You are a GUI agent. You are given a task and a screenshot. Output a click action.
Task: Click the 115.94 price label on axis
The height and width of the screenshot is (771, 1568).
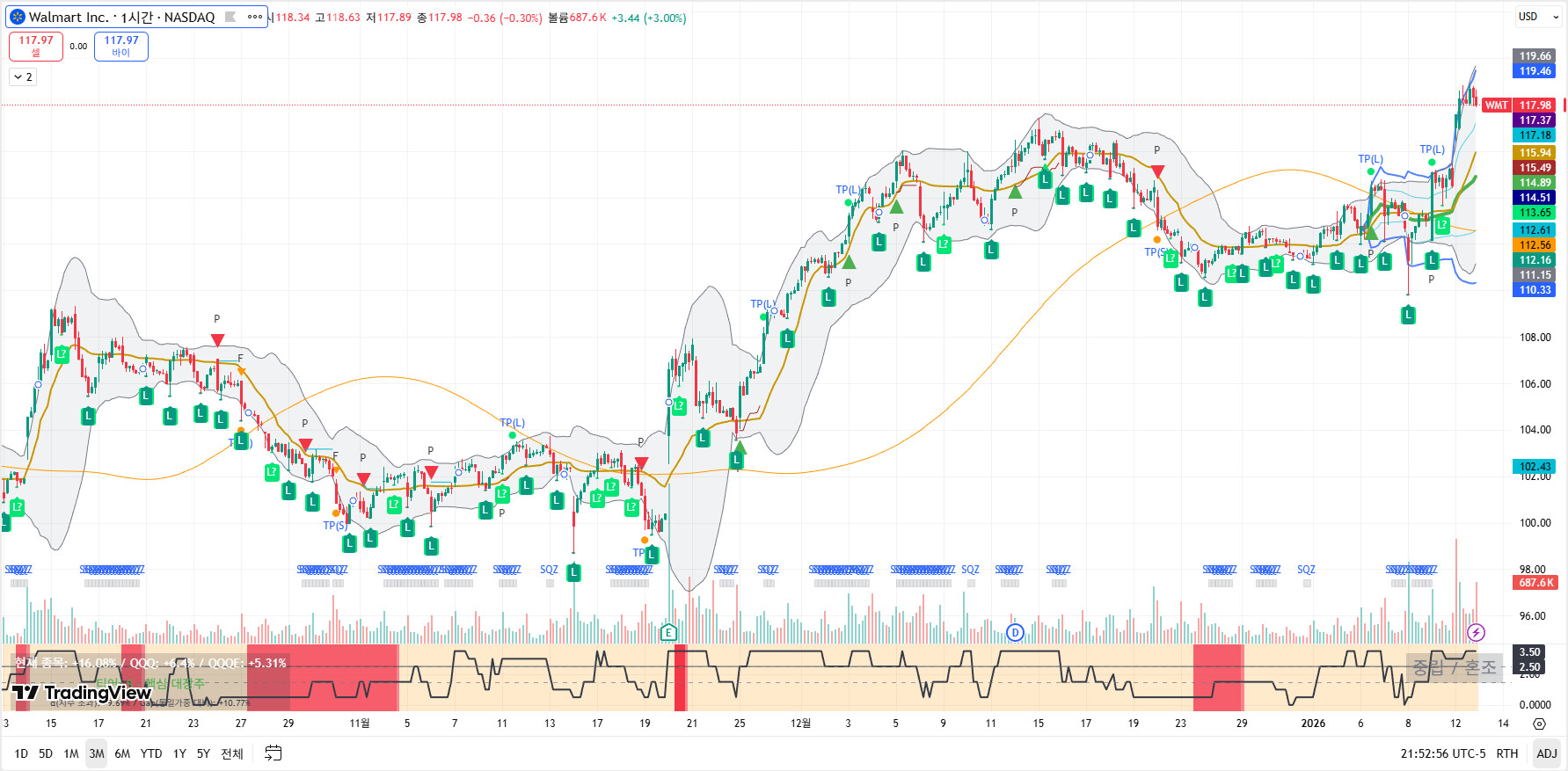(x=1535, y=153)
